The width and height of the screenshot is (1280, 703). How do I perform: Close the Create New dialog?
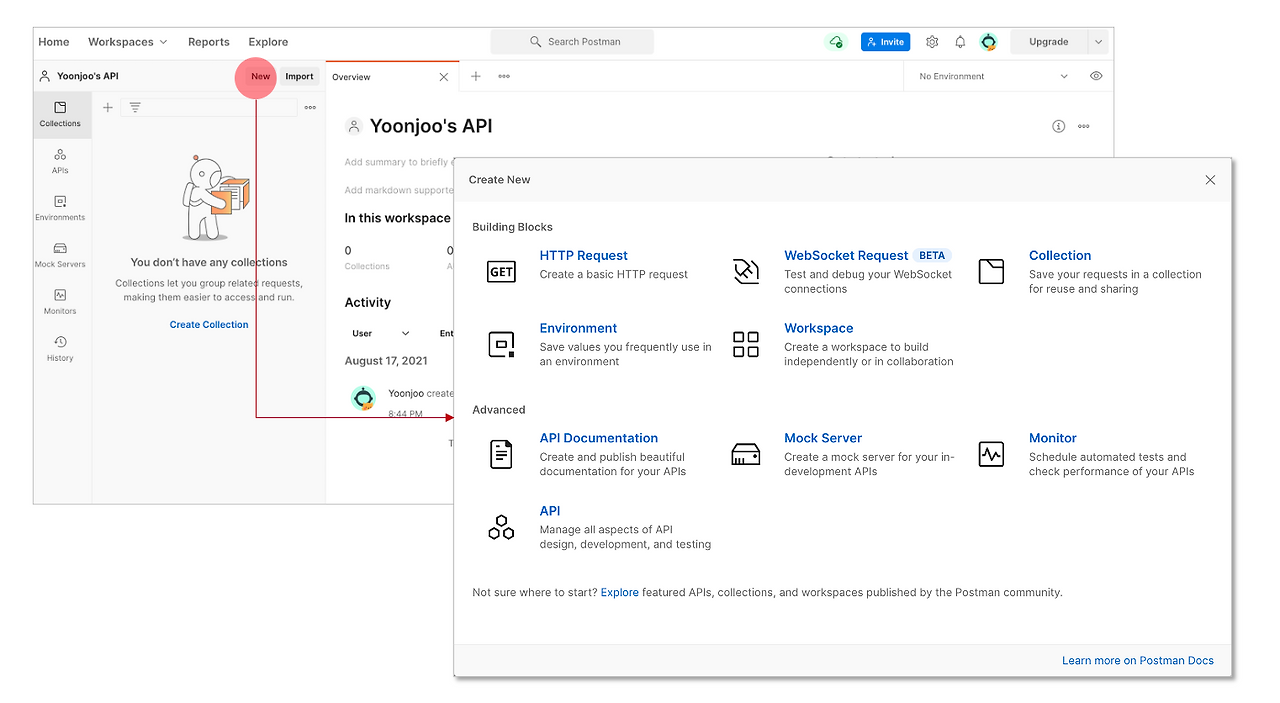tap(1210, 180)
